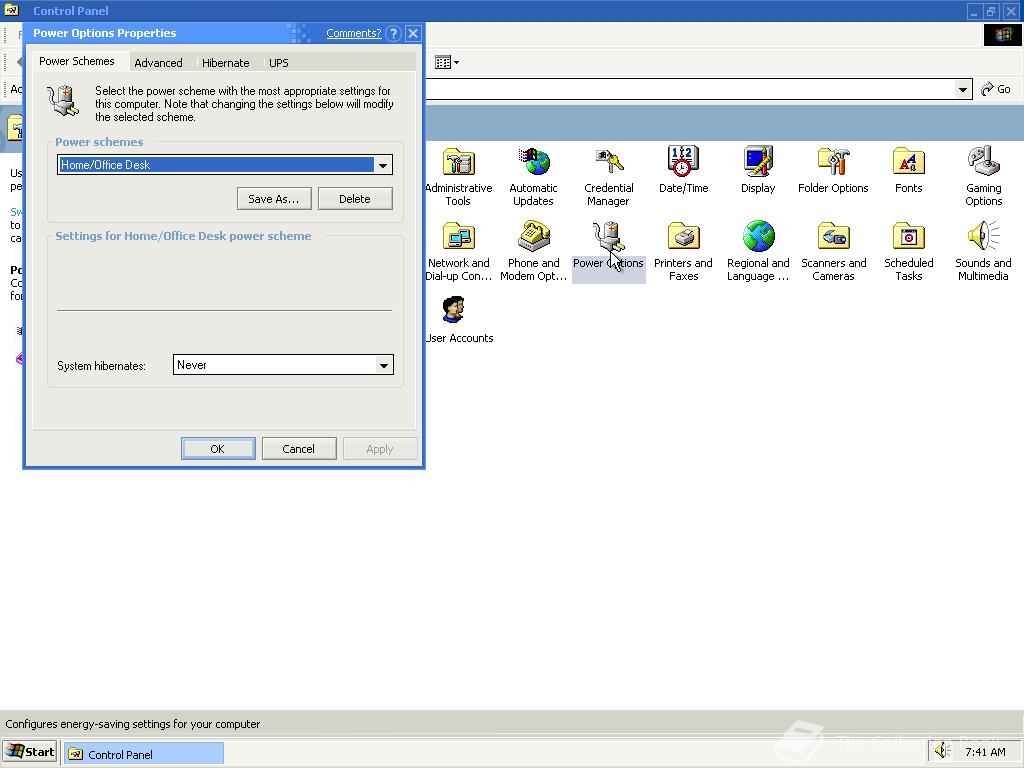Expand the address bar dropdown
This screenshot has height=768, width=1024.
click(962, 89)
